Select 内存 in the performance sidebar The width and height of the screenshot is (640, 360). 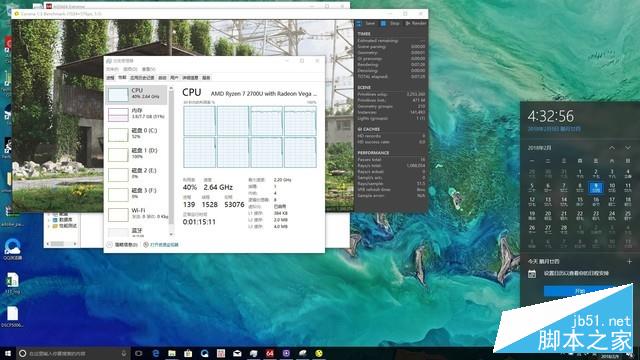tap(137, 114)
